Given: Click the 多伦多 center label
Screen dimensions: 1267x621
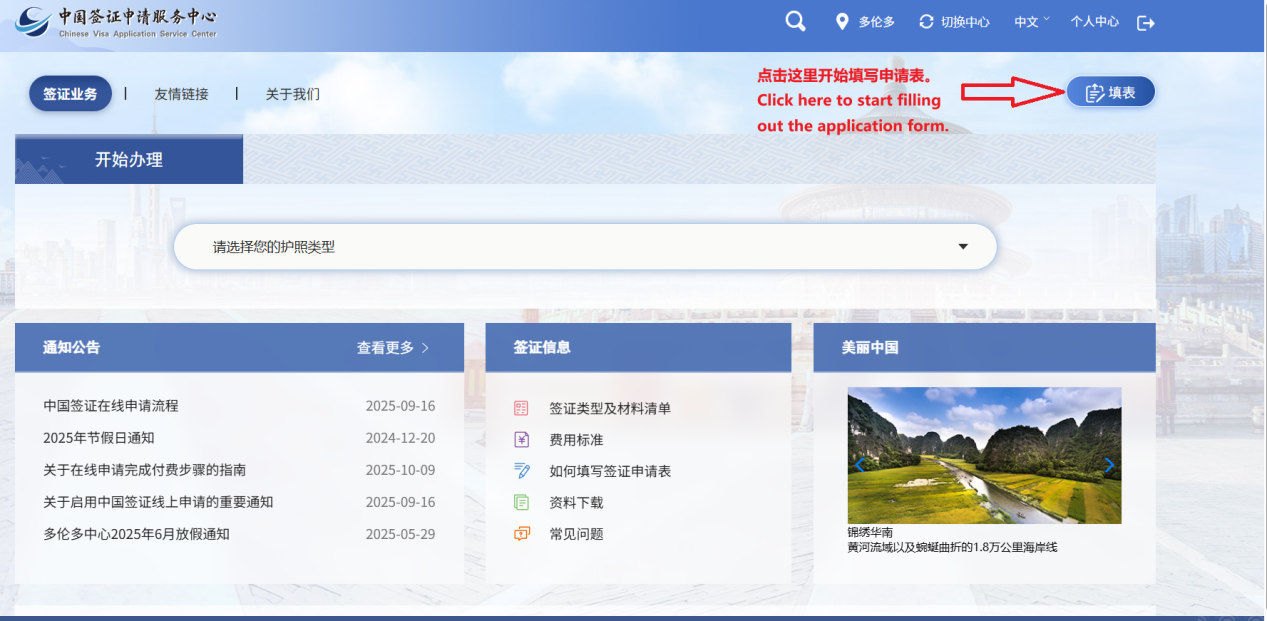Looking at the screenshot, I should tap(876, 22).
